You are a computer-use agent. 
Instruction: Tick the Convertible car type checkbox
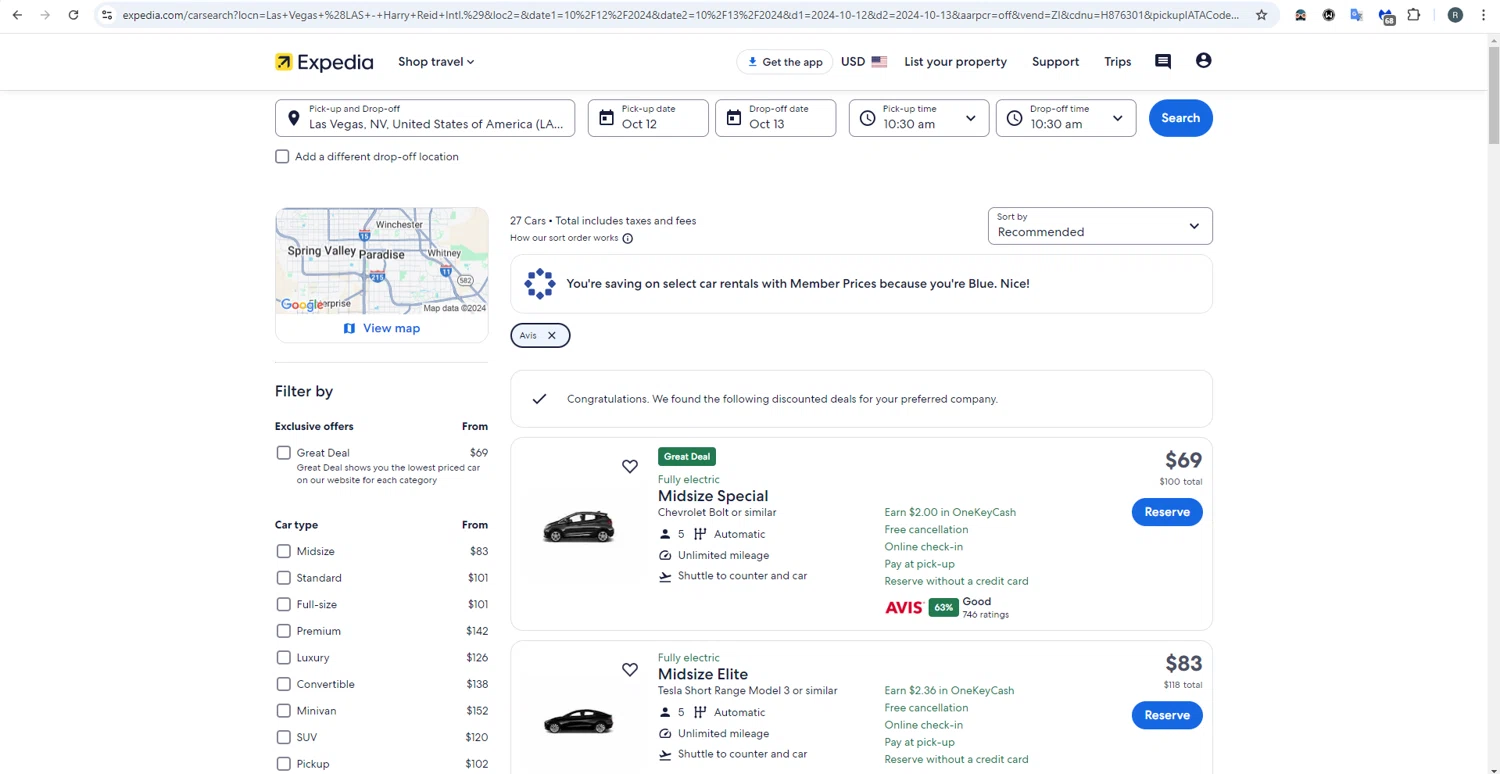(x=284, y=685)
